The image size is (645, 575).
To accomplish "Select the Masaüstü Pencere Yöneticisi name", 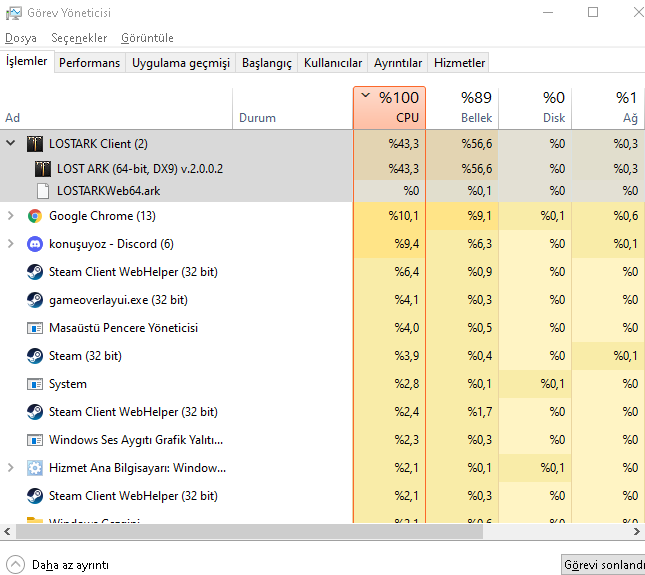I will (x=123, y=328).
